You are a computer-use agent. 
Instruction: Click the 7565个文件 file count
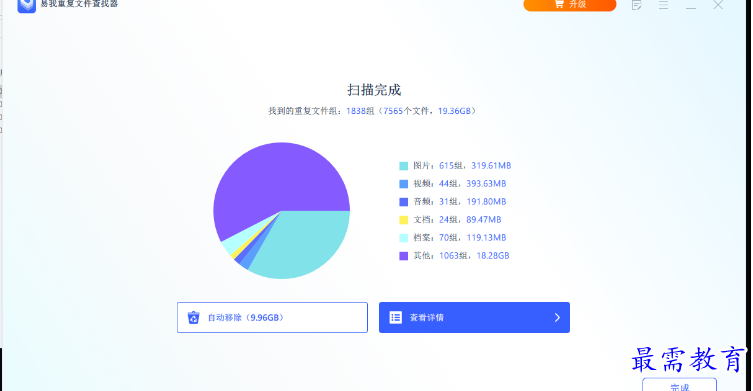[406, 111]
